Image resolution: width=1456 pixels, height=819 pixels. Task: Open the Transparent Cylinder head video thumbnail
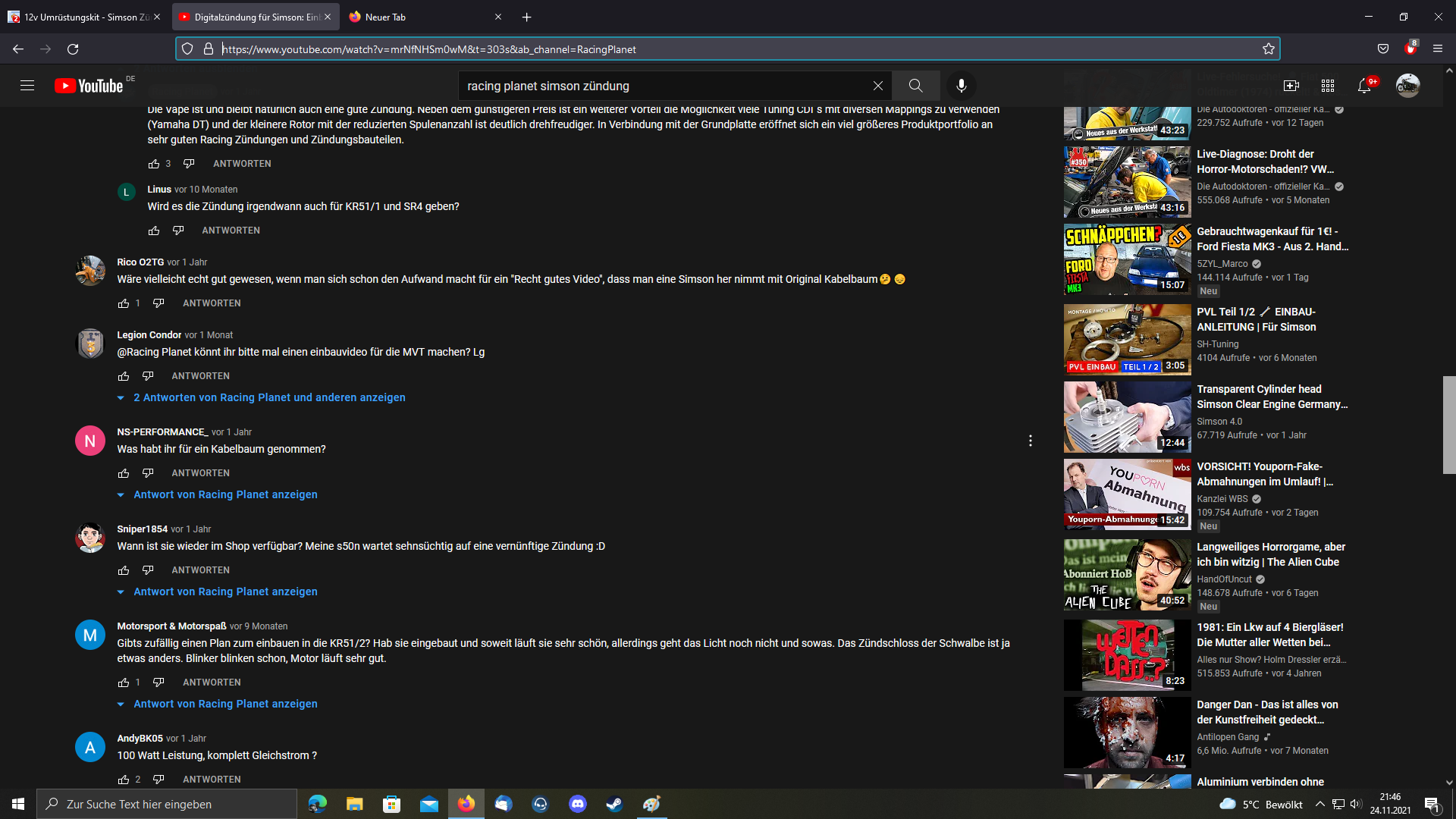(x=1127, y=416)
